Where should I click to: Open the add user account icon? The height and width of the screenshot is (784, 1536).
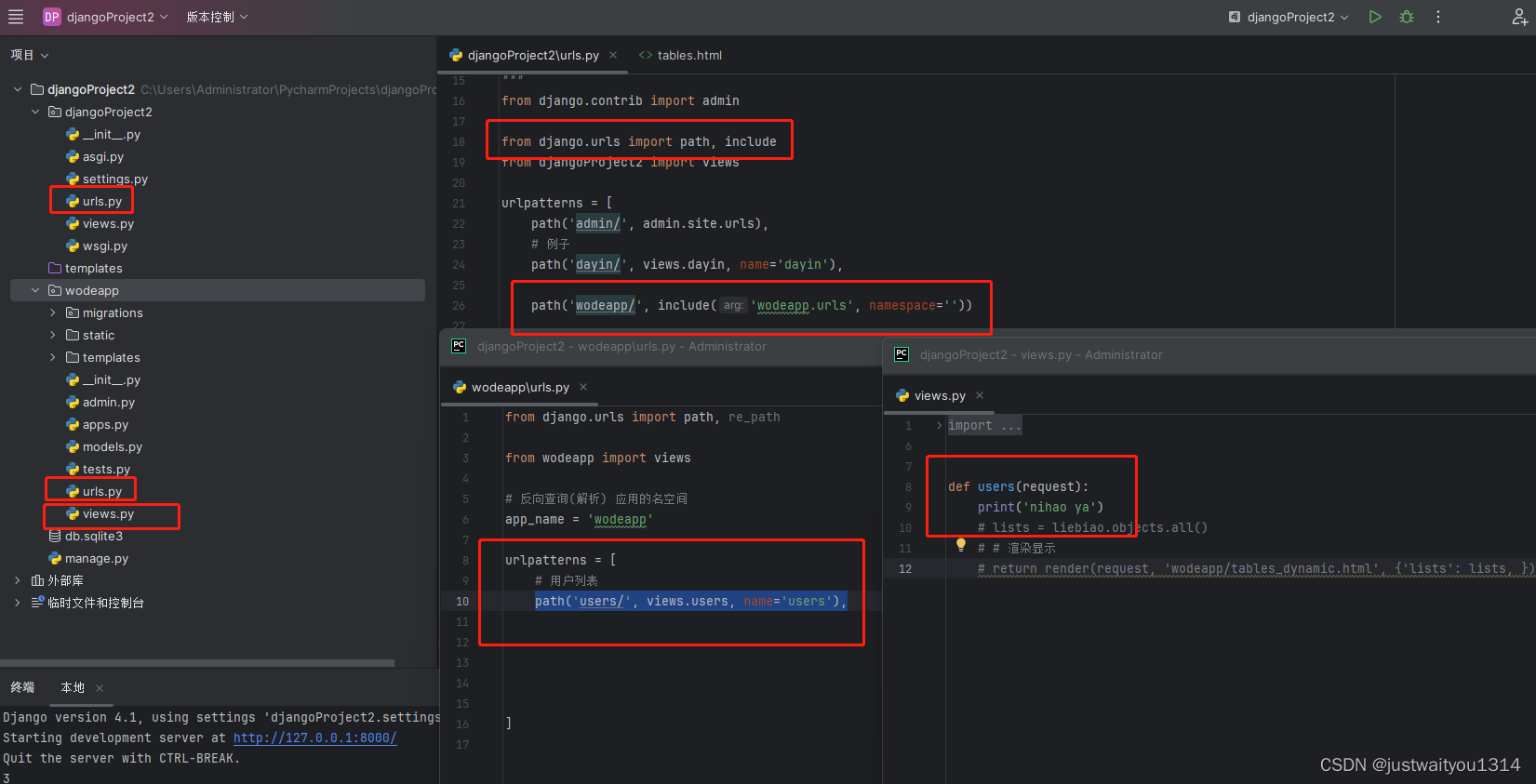(x=1519, y=17)
